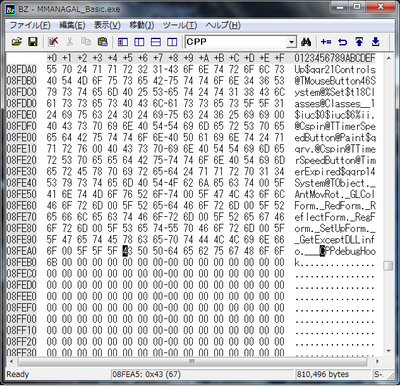This screenshot has height=389, width=400.
Task: Jump to bottom with down-arrow icon
Action: click(376, 42)
